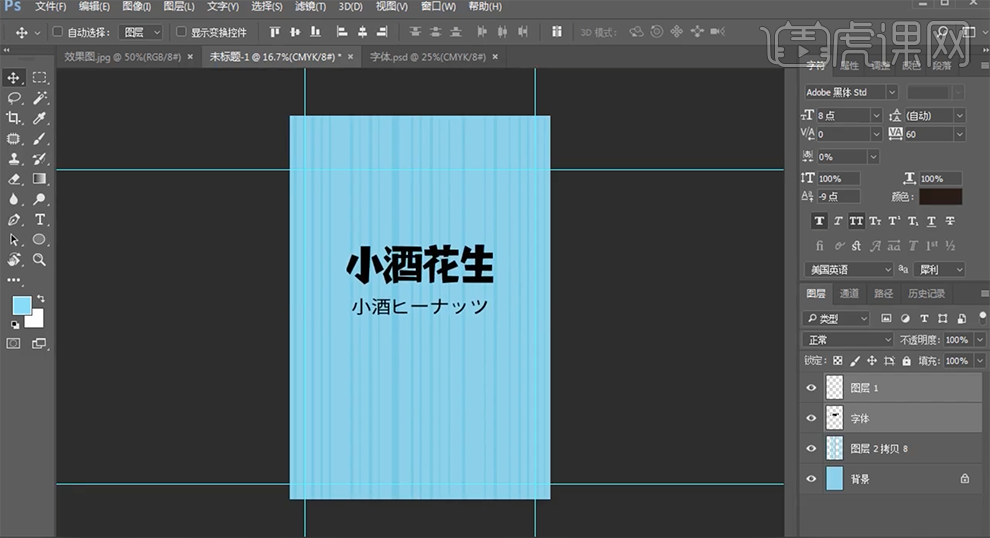Open the 窗口(W) menu

click(438, 6)
